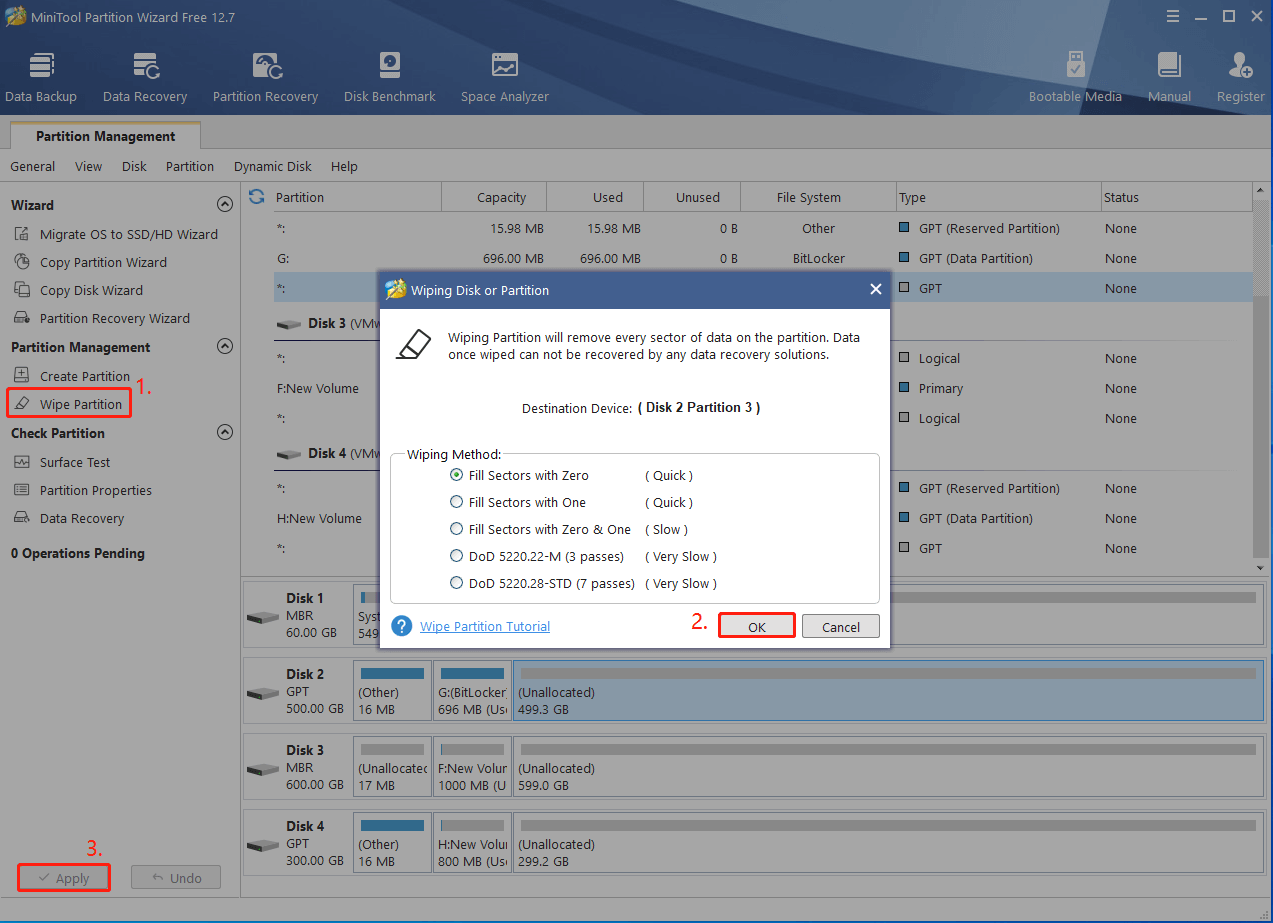Cancel the wipe dialog

(x=841, y=626)
